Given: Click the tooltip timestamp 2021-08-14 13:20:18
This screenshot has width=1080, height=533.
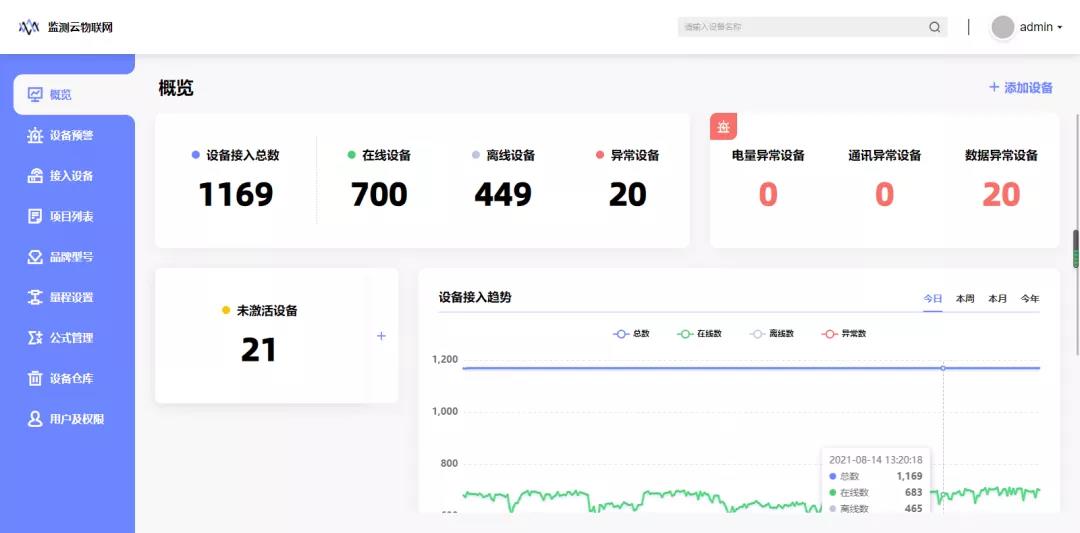Looking at the screenshot, I should 875,459.
